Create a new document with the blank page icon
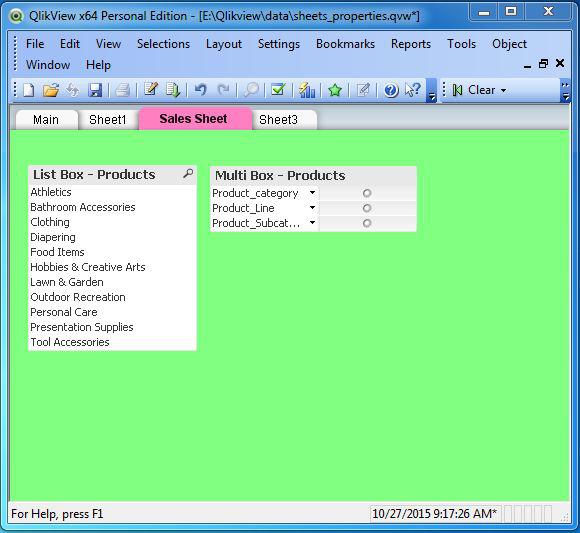The width and height of the screenshot is (580, 533). (x=29, y=90)
